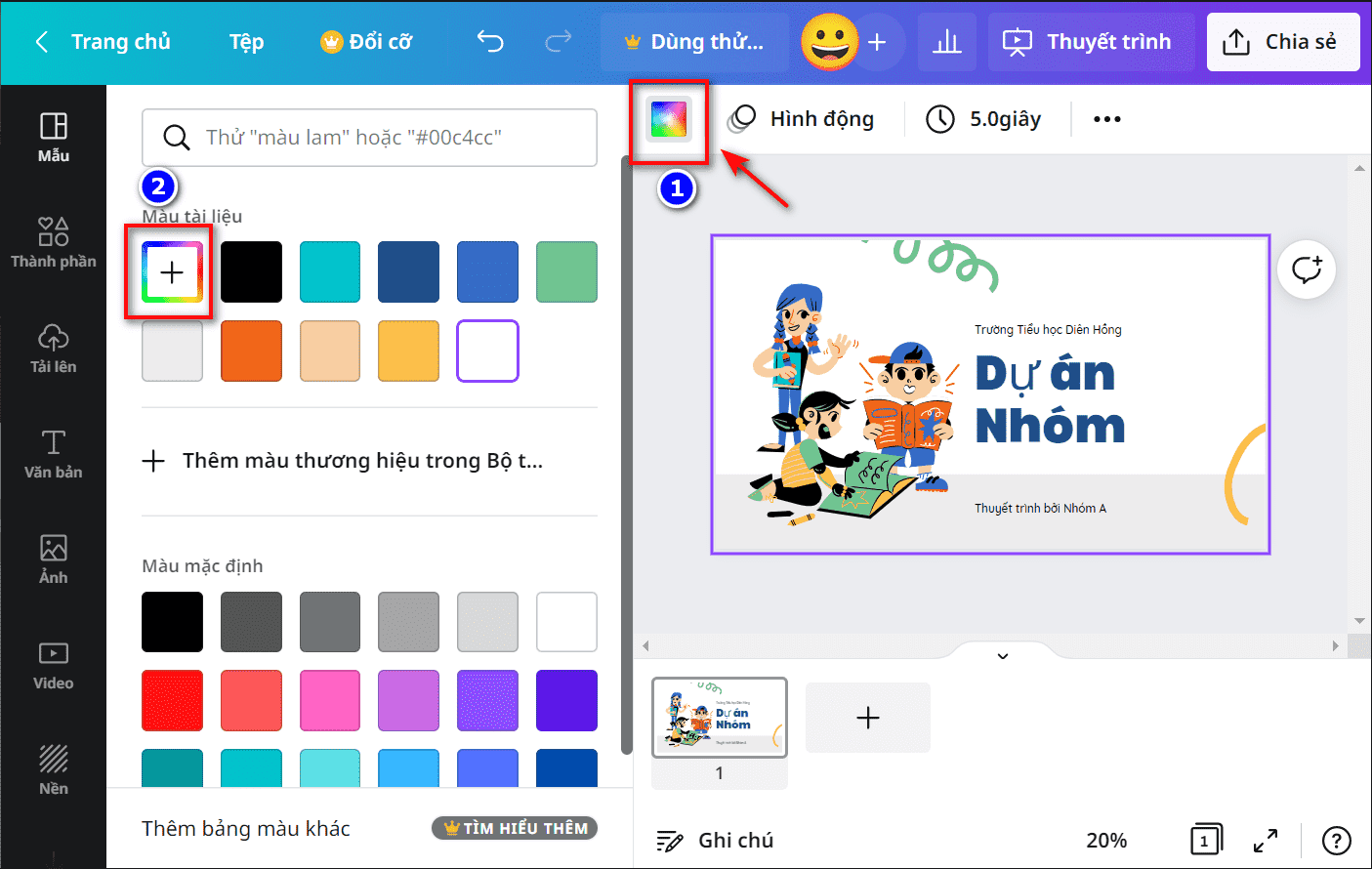
Task: Click the Chia sẻ share button
Action: [1283, 42]
